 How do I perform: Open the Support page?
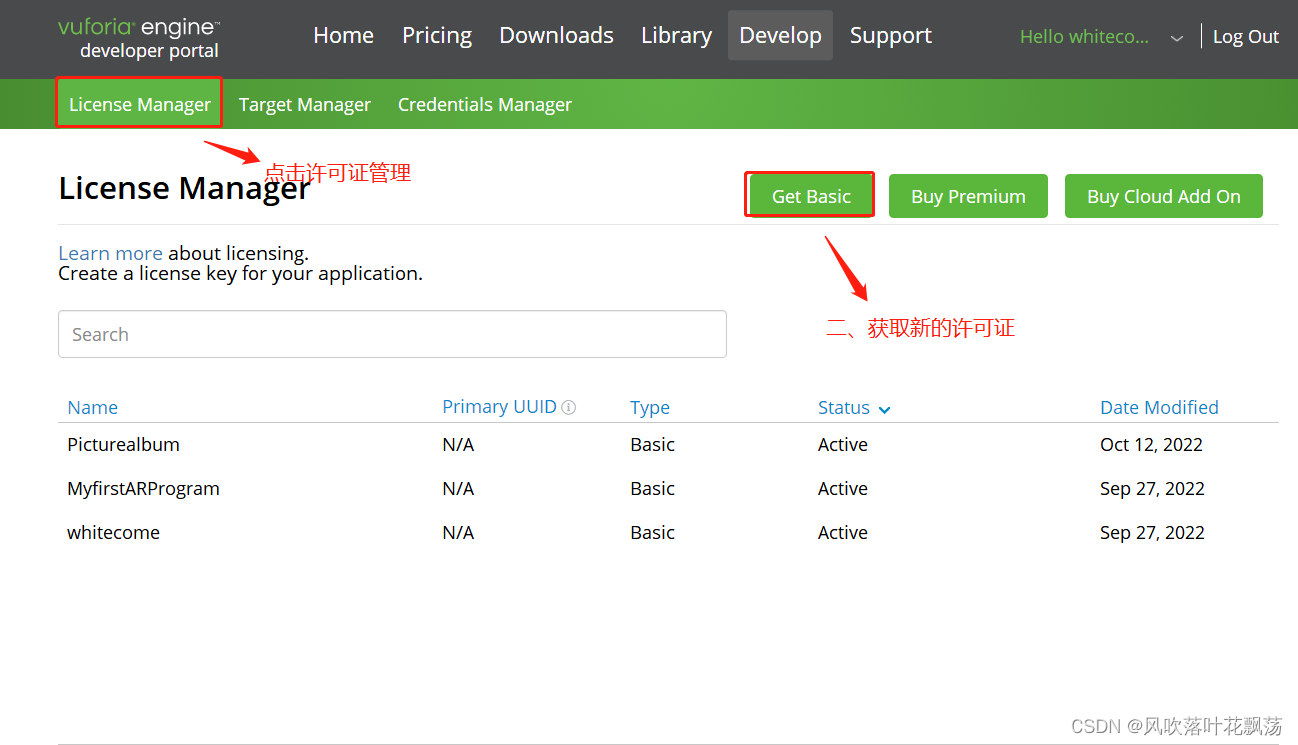(x=890, y=35)
